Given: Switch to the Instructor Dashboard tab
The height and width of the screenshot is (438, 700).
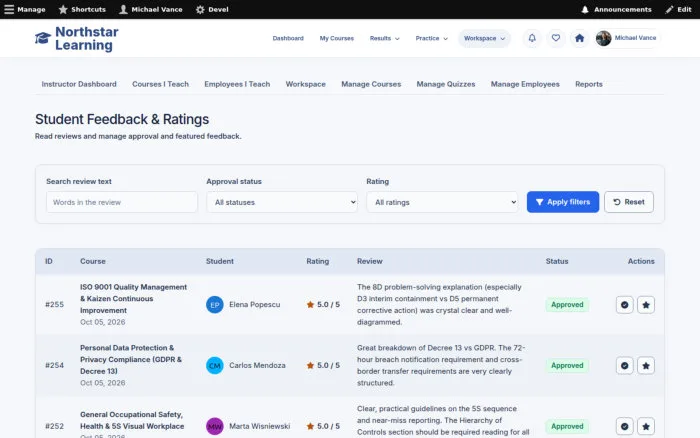Looking at the screenshot, I should (79, 84).
